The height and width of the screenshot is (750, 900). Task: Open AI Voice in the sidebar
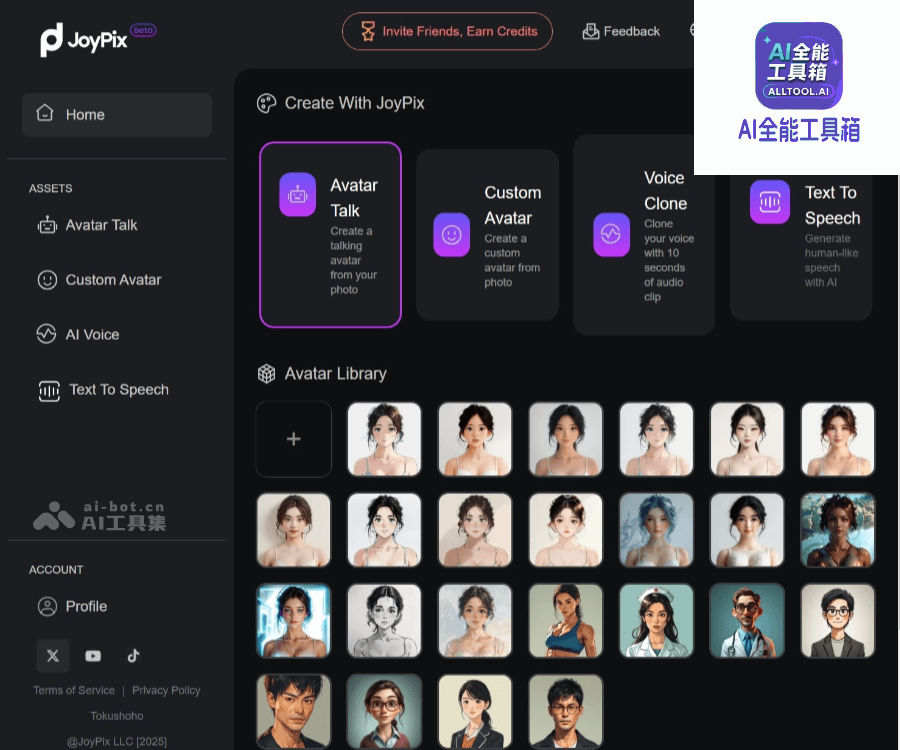click(78, 335)
